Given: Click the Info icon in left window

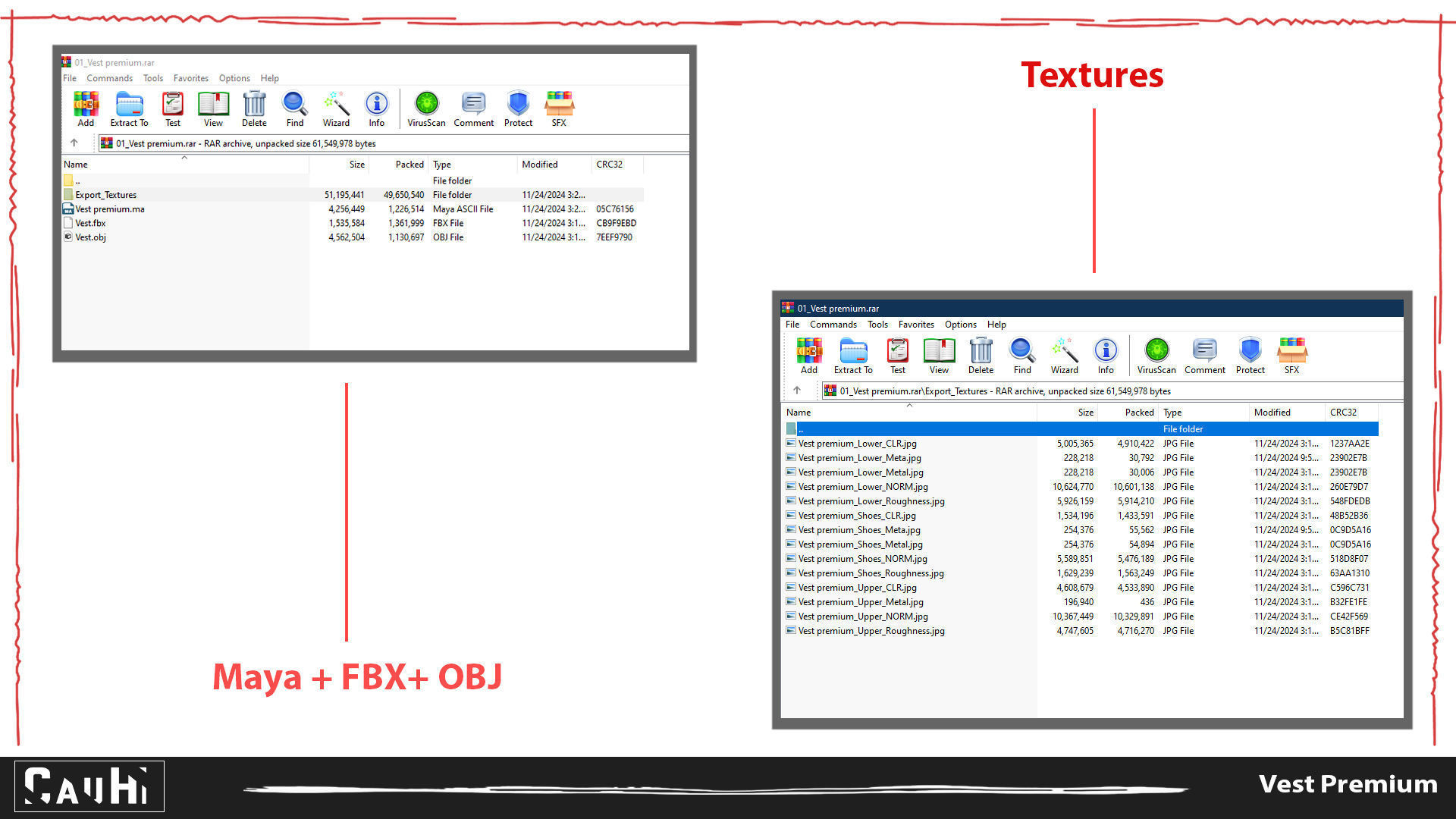Looking at the screenshot, I should point(376,108).
